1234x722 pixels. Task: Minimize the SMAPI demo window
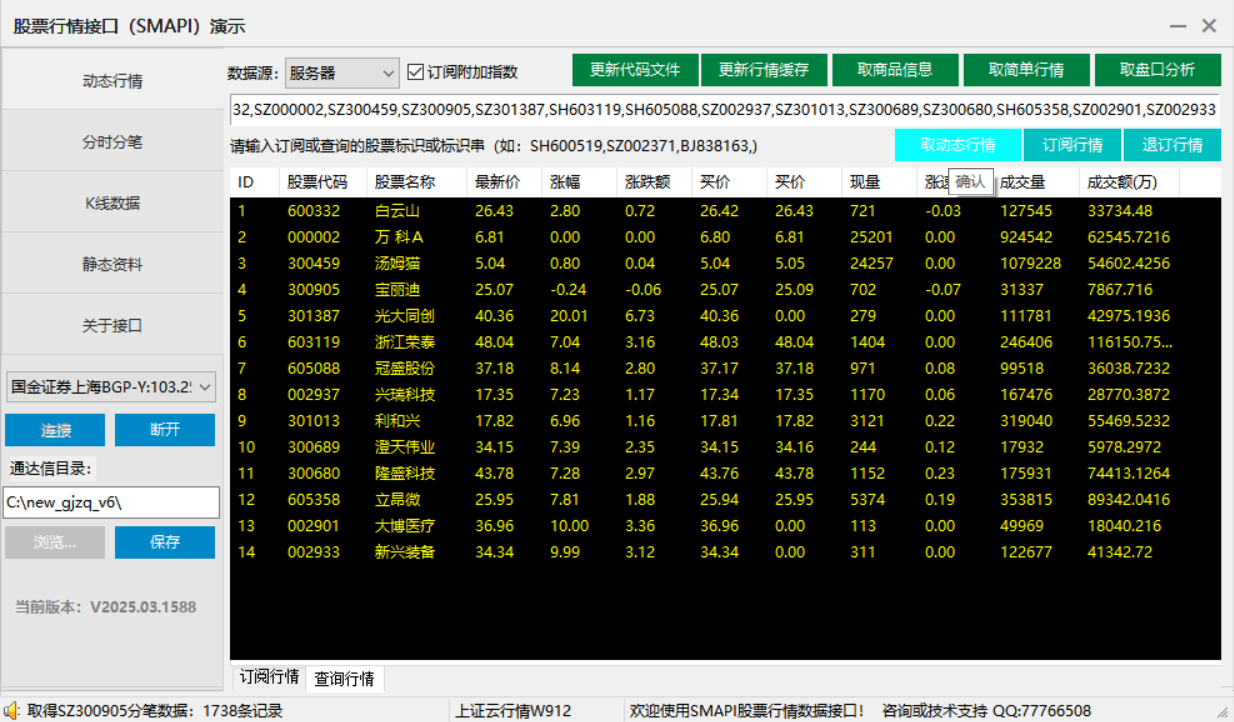(1179, 26)
